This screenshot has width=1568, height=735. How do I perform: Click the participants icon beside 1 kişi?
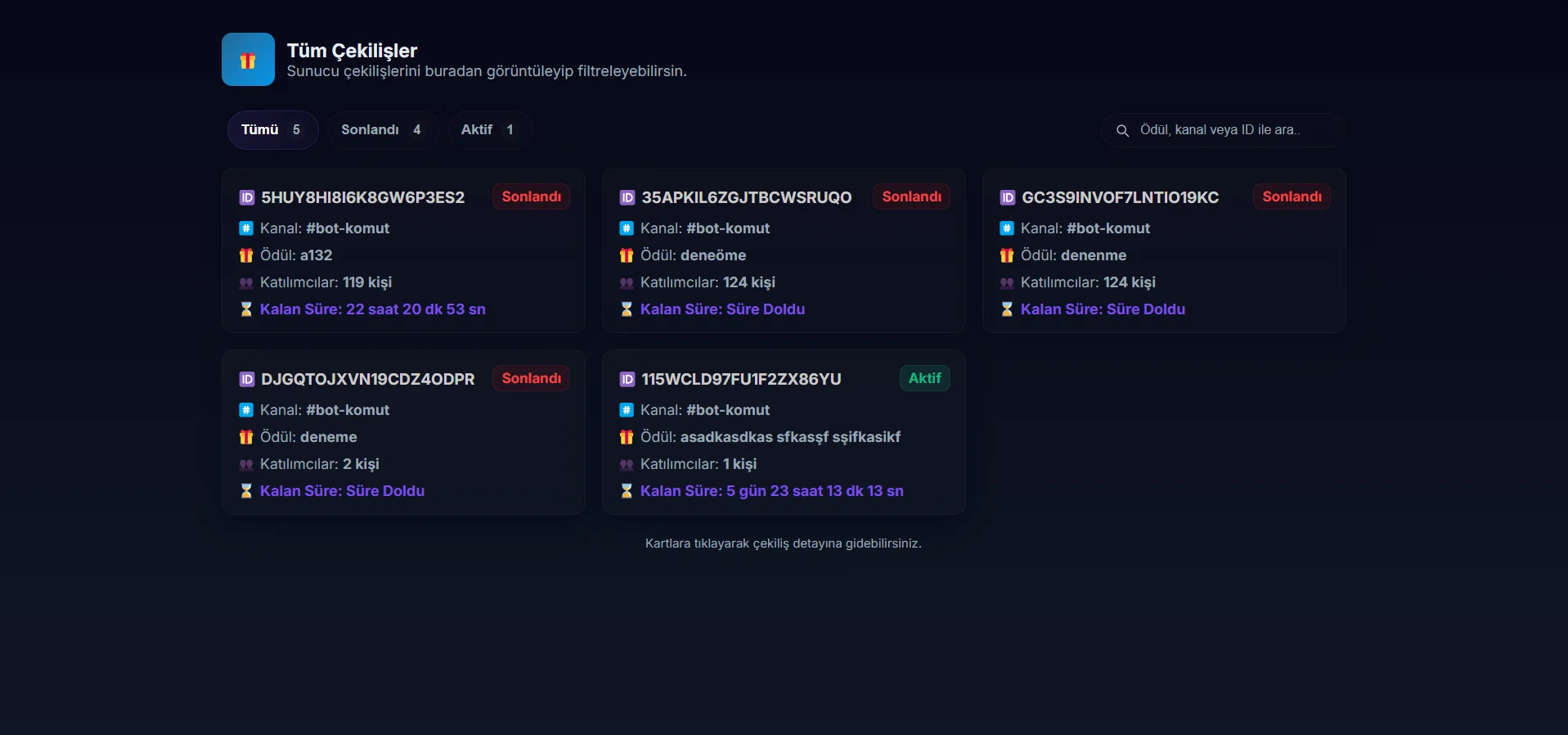point(627,465)
